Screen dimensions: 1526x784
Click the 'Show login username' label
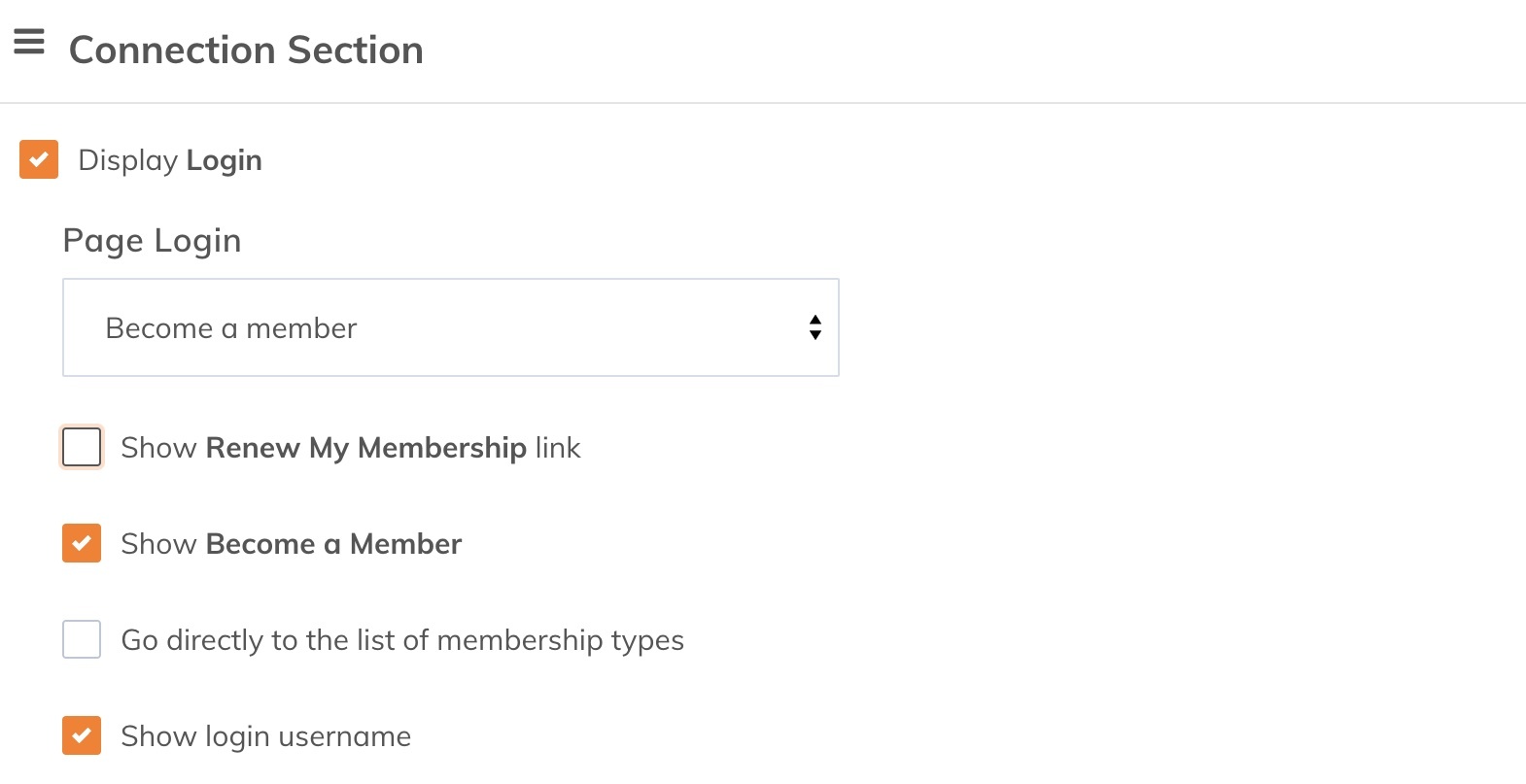click(x=265, y=736)
